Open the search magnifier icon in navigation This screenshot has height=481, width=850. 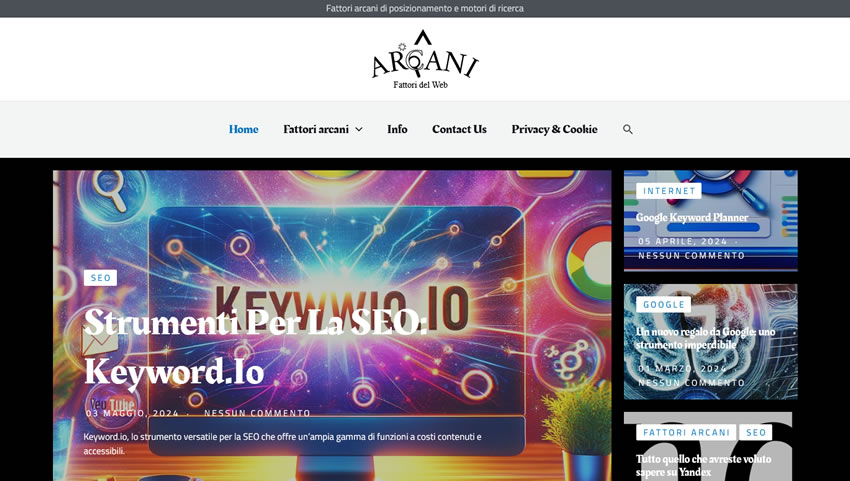pyautogui.click(x=627, y=129)
